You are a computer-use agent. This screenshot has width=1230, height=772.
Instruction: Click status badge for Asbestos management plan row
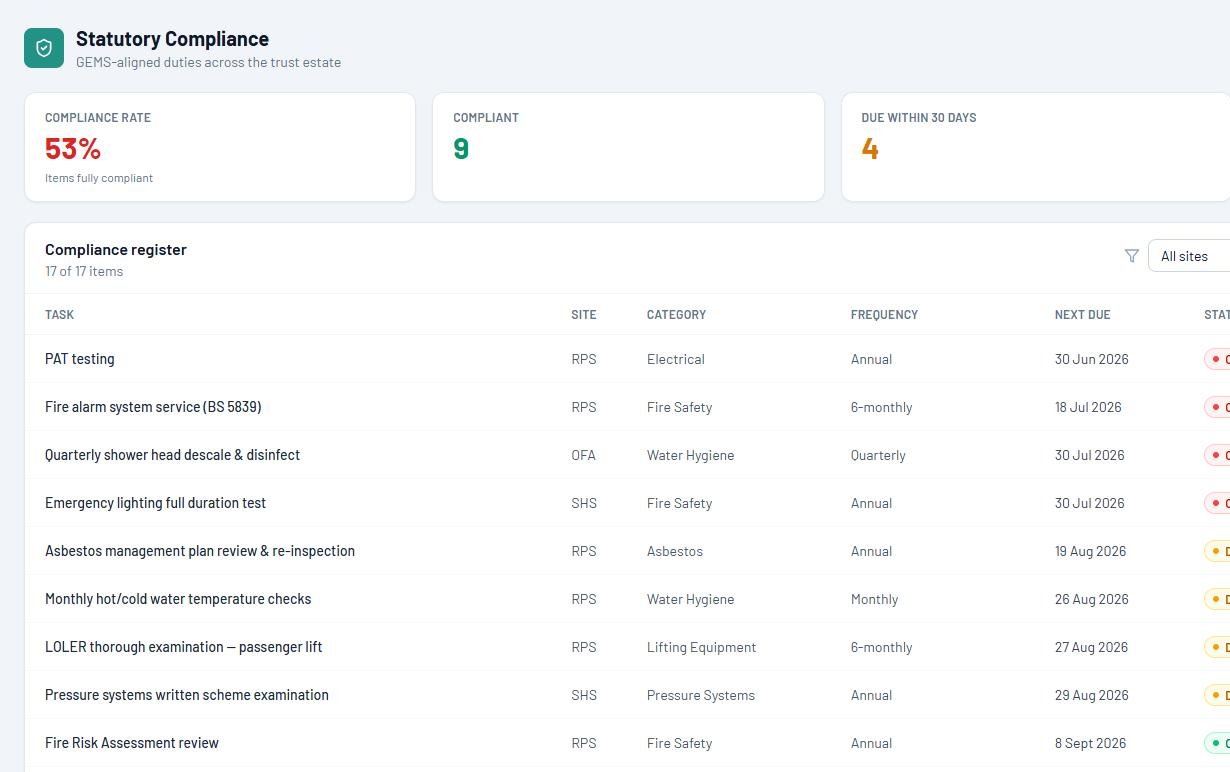click(x=1217, y=551)
